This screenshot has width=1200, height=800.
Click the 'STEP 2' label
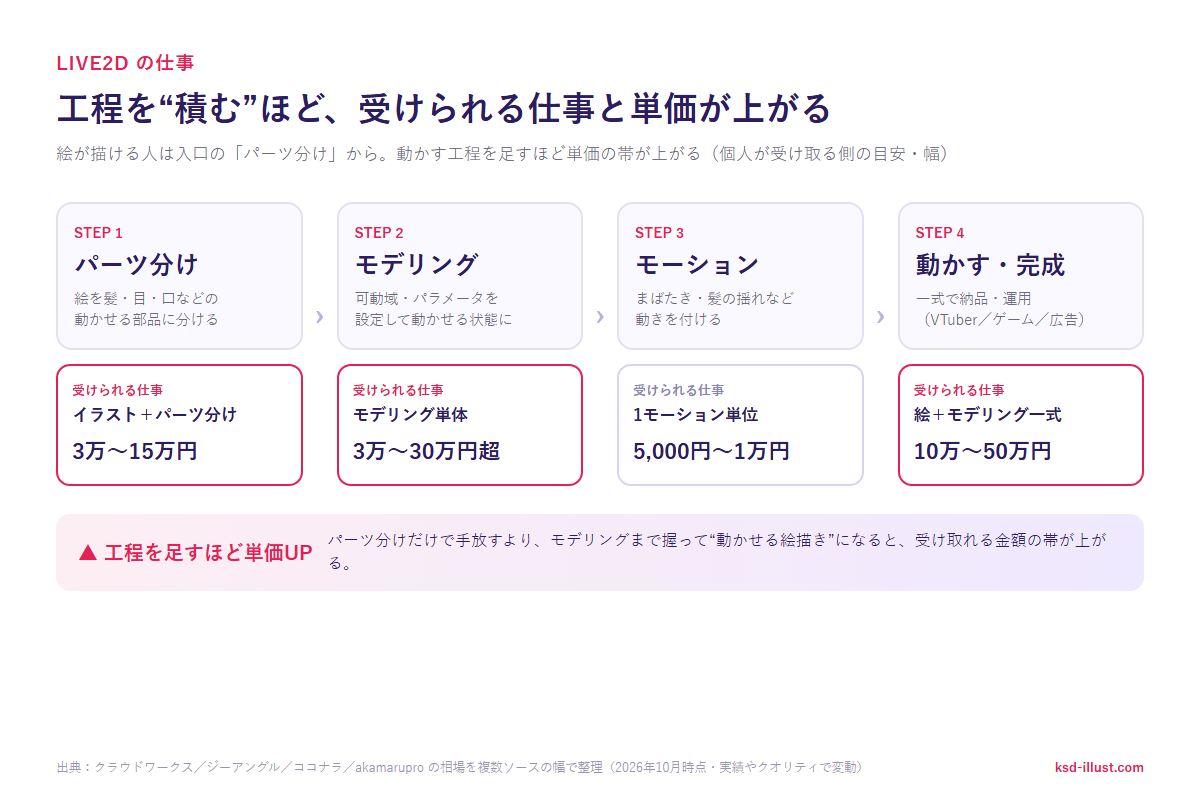(379, 233)
